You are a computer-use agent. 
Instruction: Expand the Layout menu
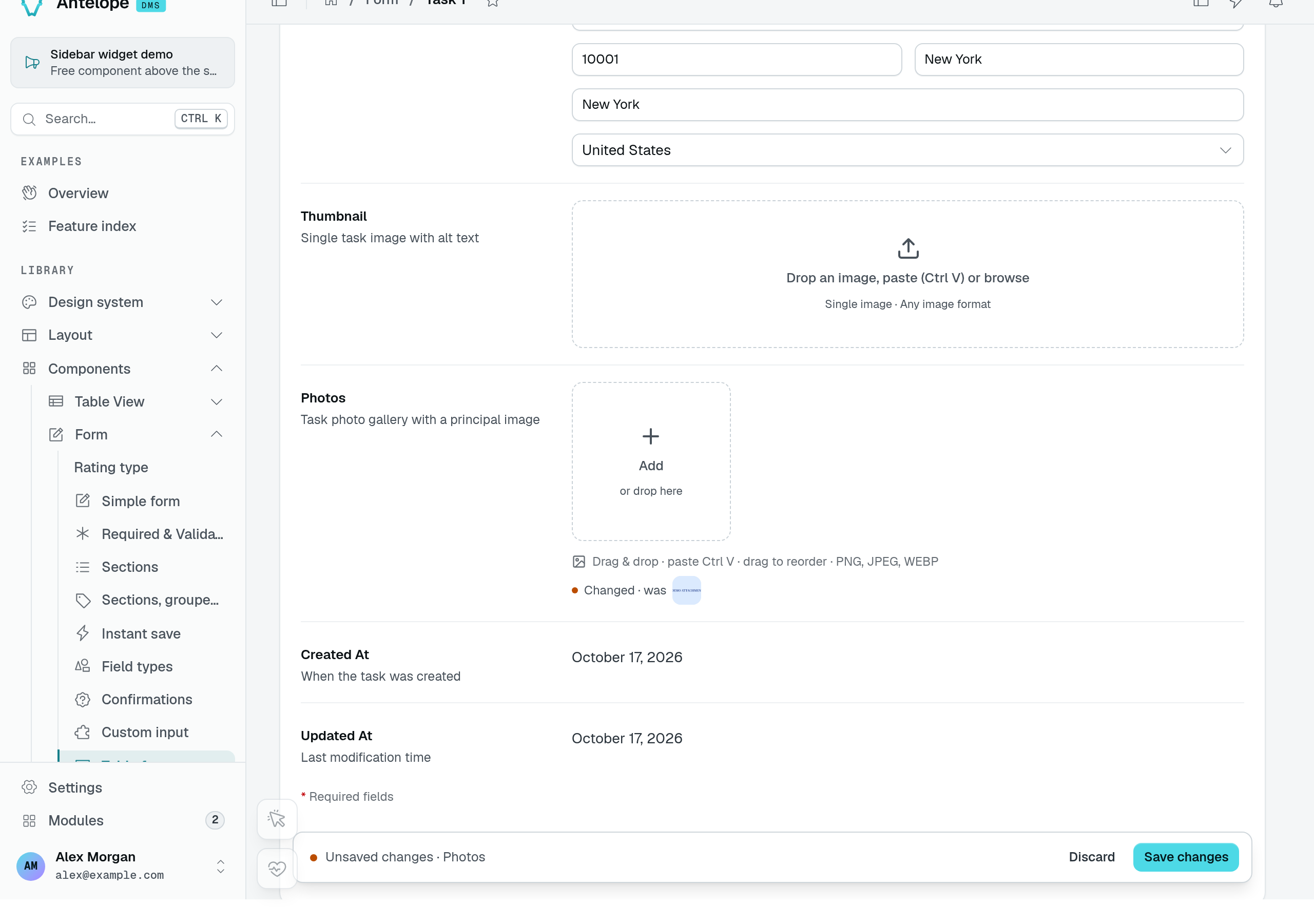coord(122,335)
